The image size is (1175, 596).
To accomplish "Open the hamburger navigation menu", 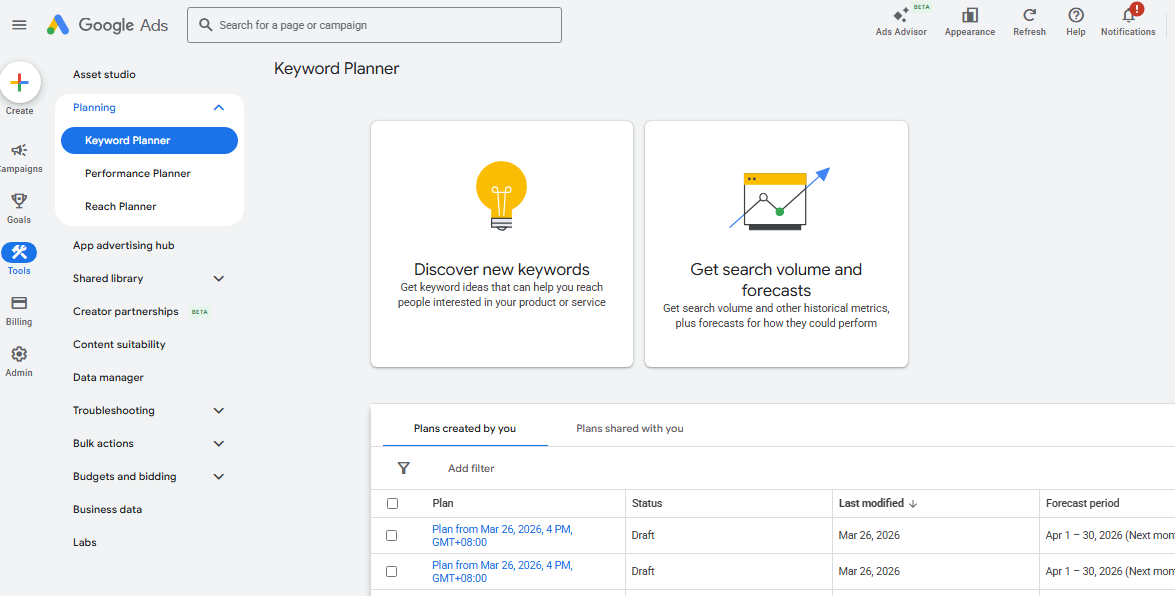I will pyautogui.click(x=19, y=24).
